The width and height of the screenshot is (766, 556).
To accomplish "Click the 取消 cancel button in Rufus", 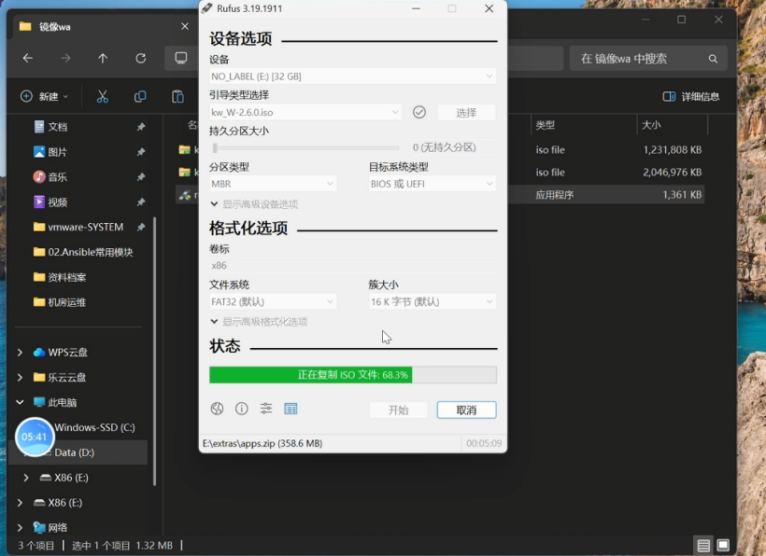I will (466, 410).
